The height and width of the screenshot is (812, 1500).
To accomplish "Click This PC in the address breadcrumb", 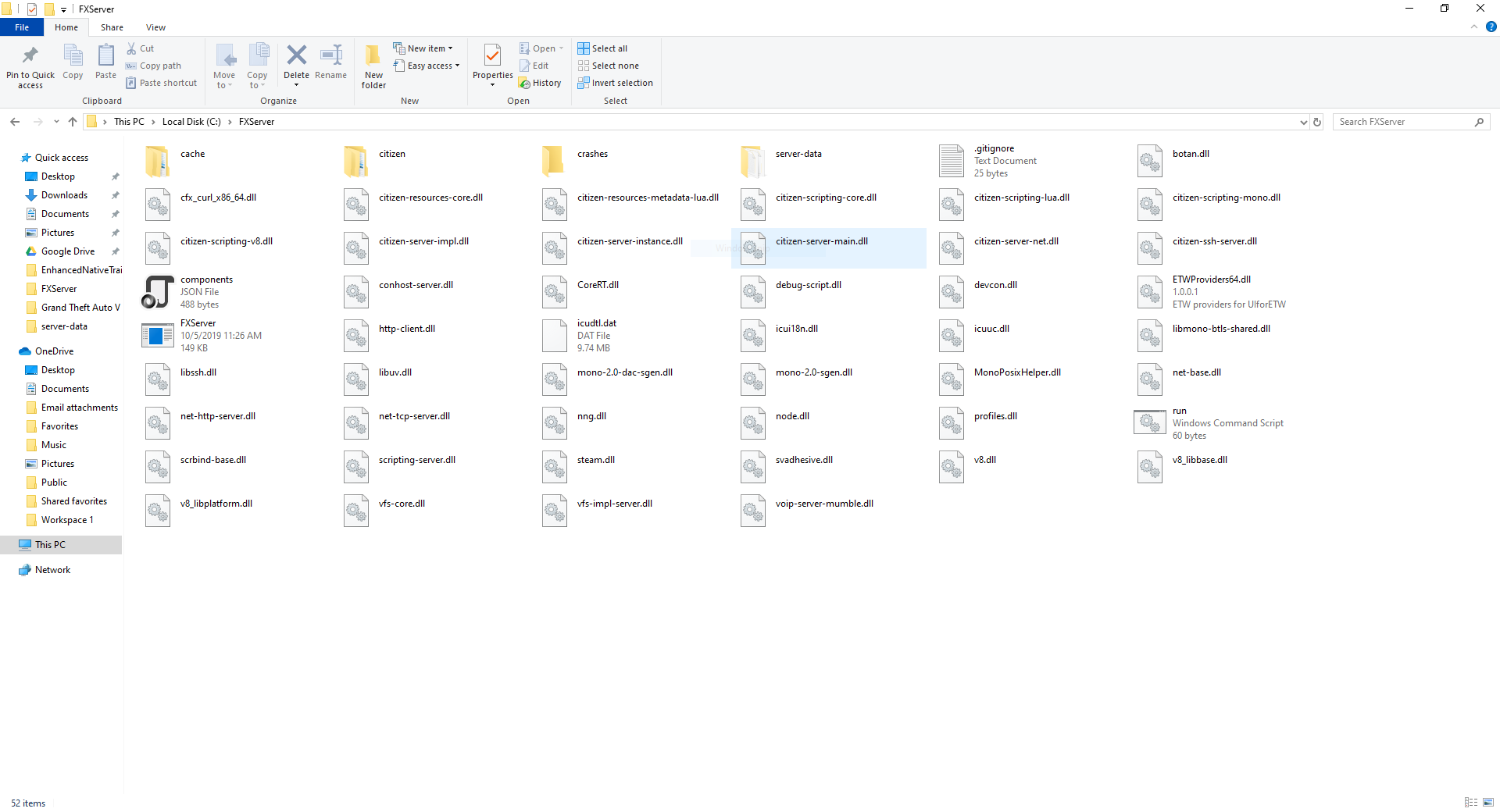I will pos(129,122).
